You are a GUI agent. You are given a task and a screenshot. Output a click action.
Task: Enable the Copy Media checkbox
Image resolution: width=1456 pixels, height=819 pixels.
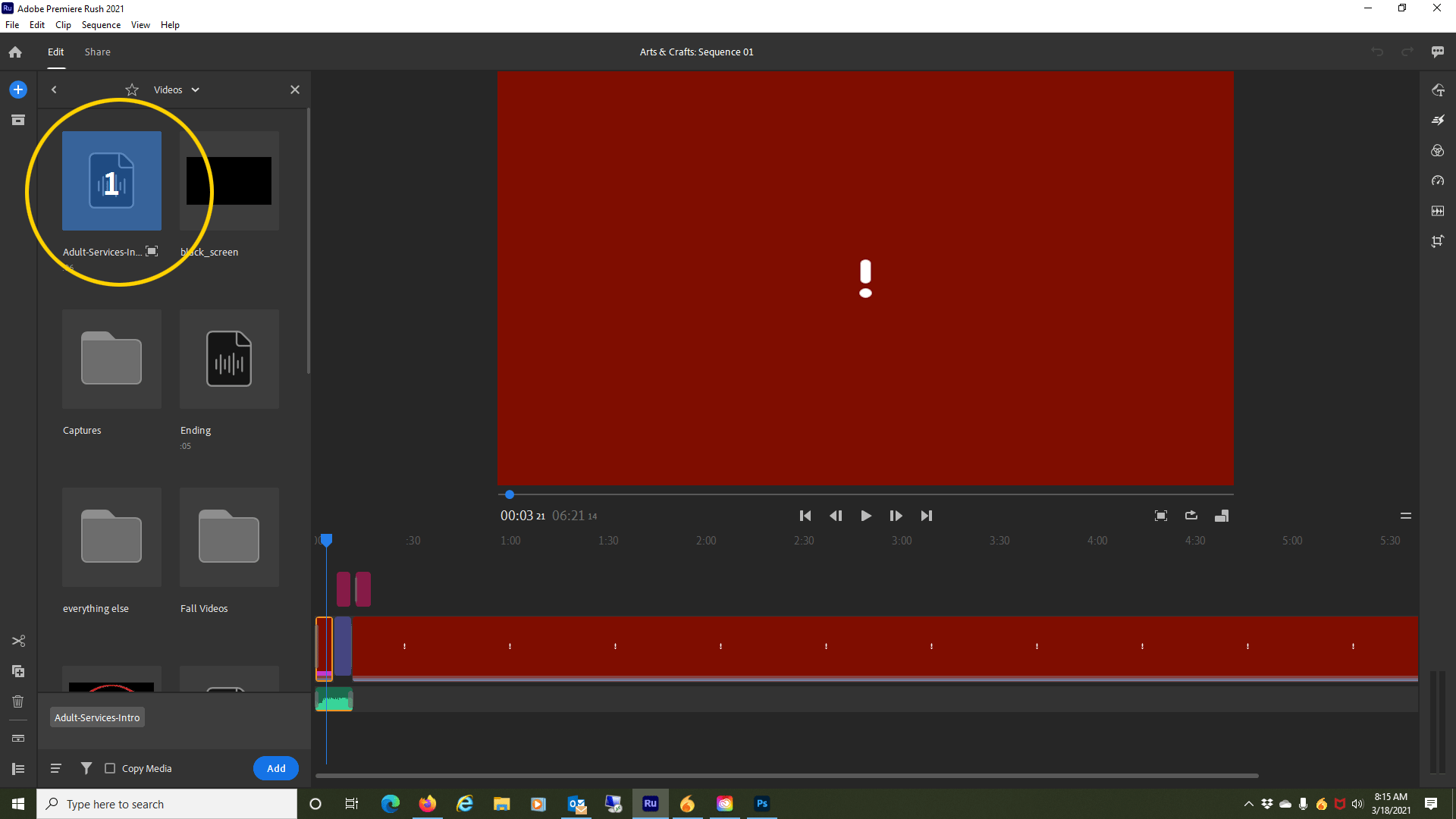[x=110, y=768]
